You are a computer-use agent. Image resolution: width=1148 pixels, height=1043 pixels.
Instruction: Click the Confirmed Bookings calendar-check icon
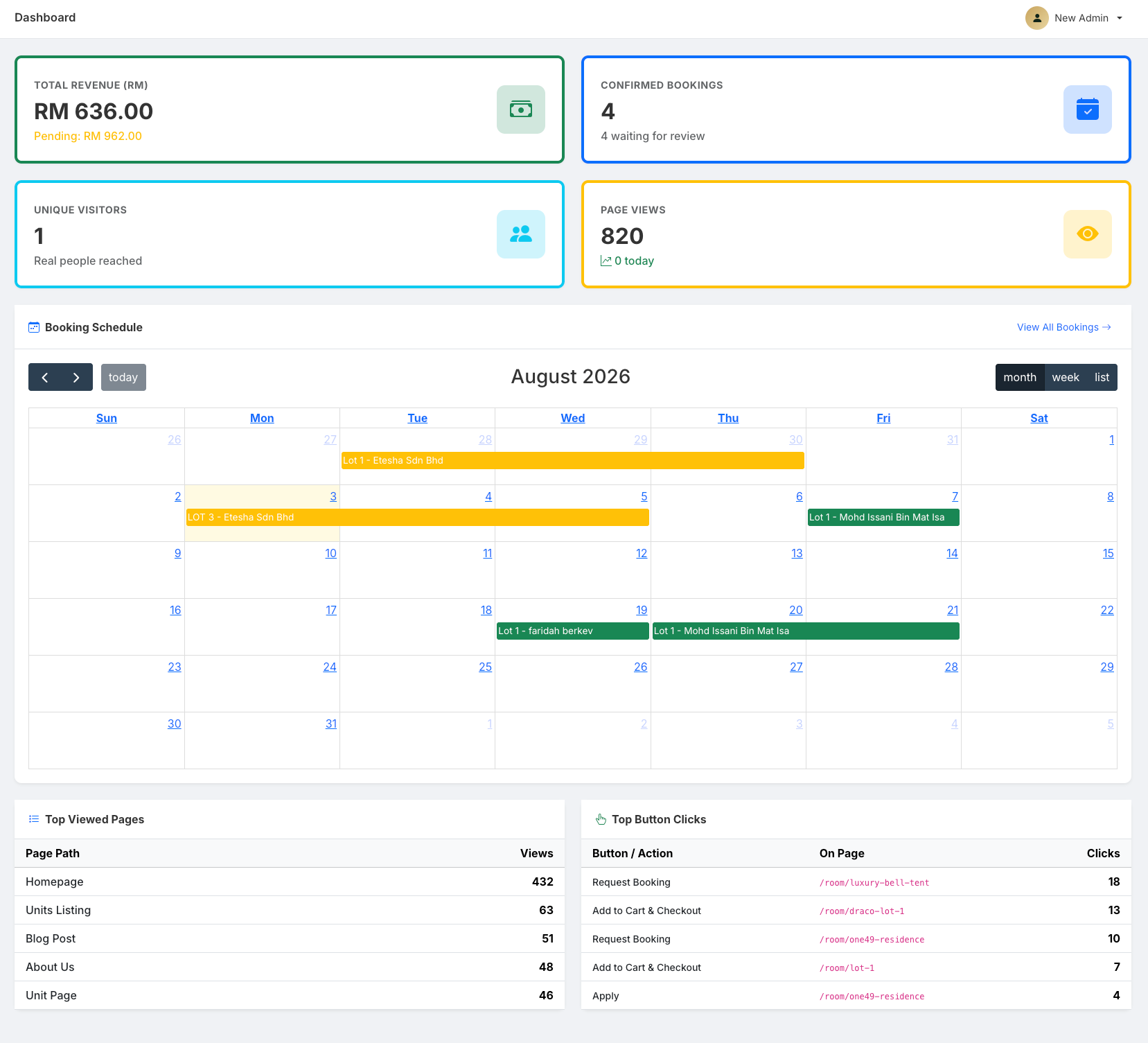tap(1087, 109)
